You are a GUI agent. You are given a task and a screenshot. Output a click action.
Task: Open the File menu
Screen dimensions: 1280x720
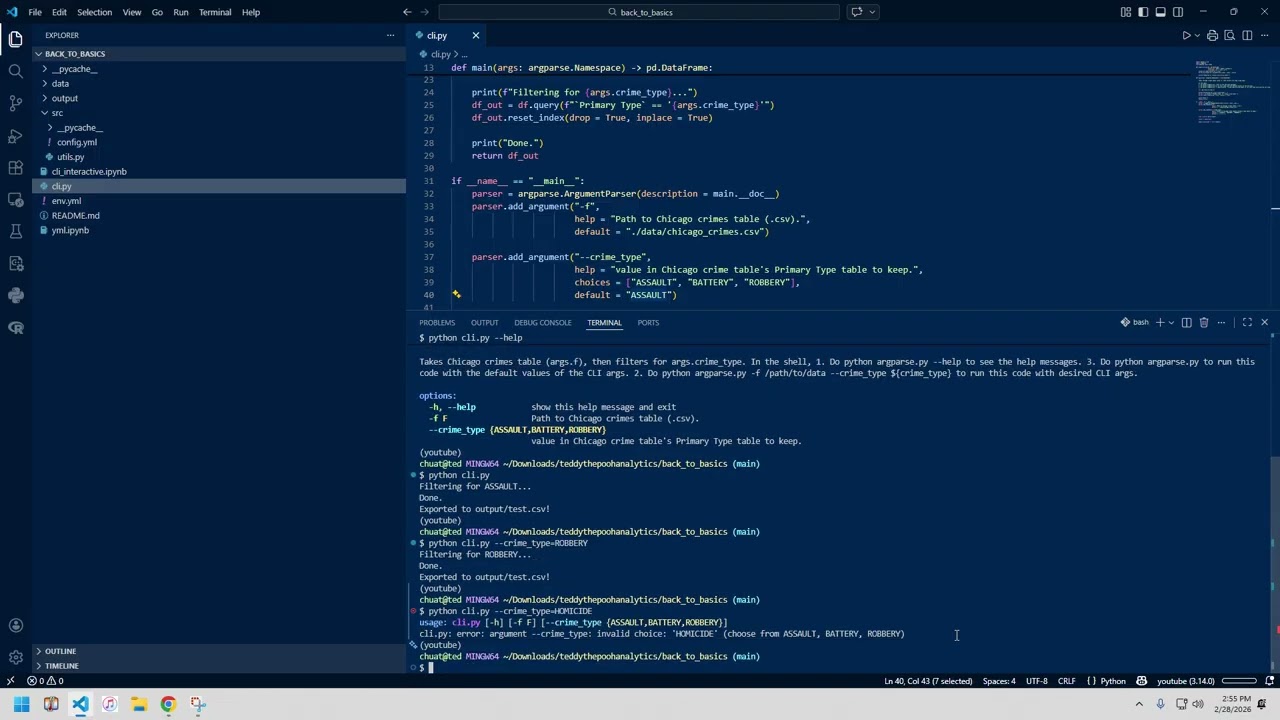coord(35,12)
